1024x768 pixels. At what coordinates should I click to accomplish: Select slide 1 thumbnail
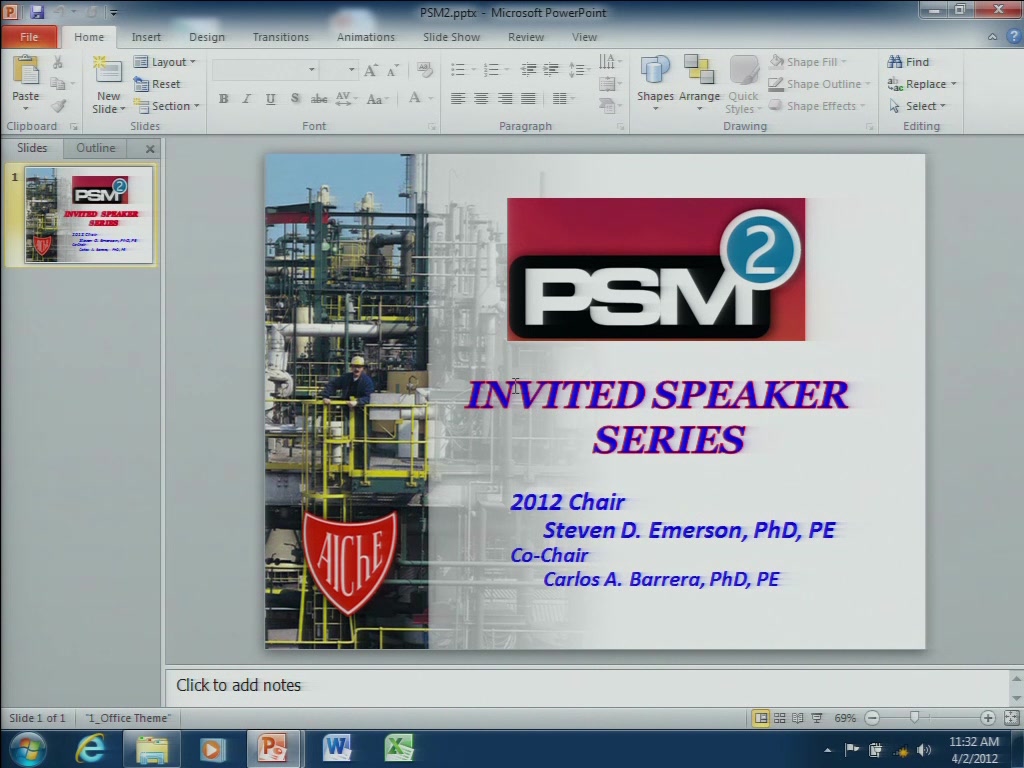89,215
